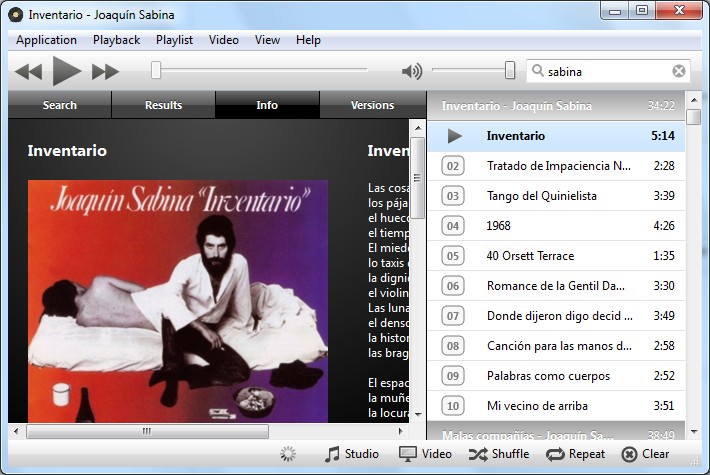Viewport: 710px width, 475px height.
Task: Open the Help menu
Action: [x=308, y=40]
